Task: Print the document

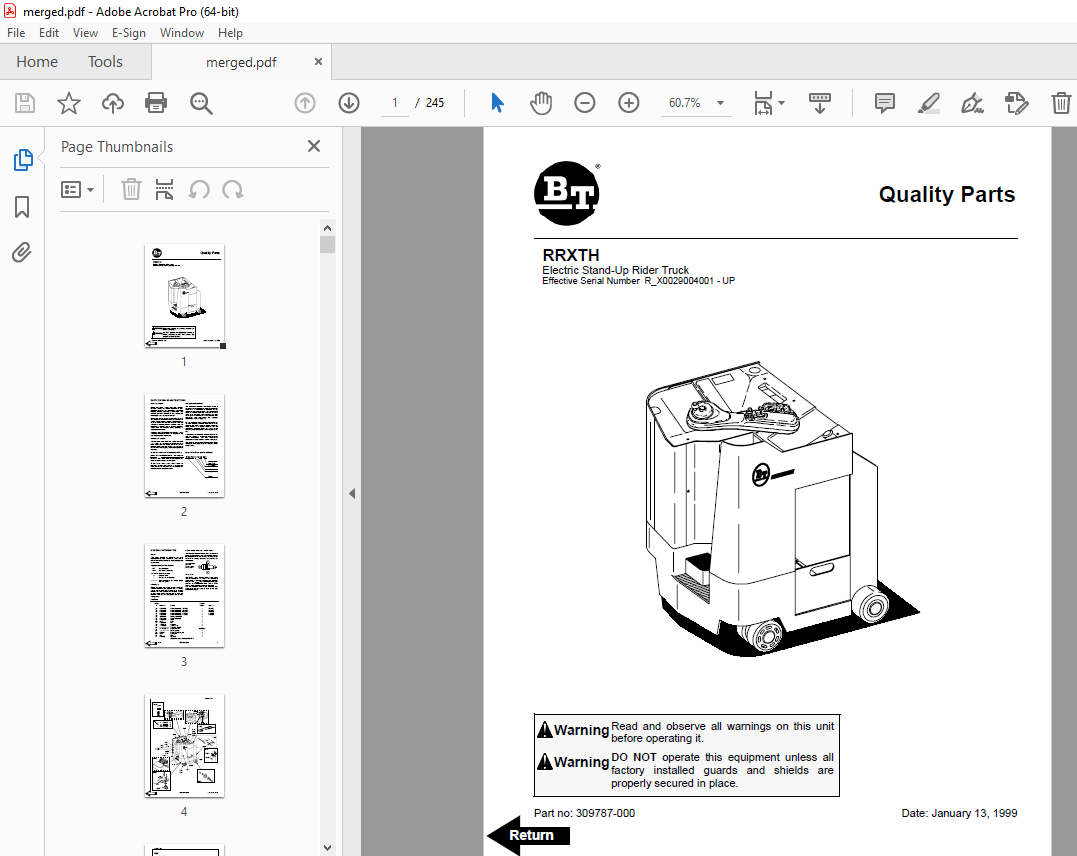Action: (156, 103)
